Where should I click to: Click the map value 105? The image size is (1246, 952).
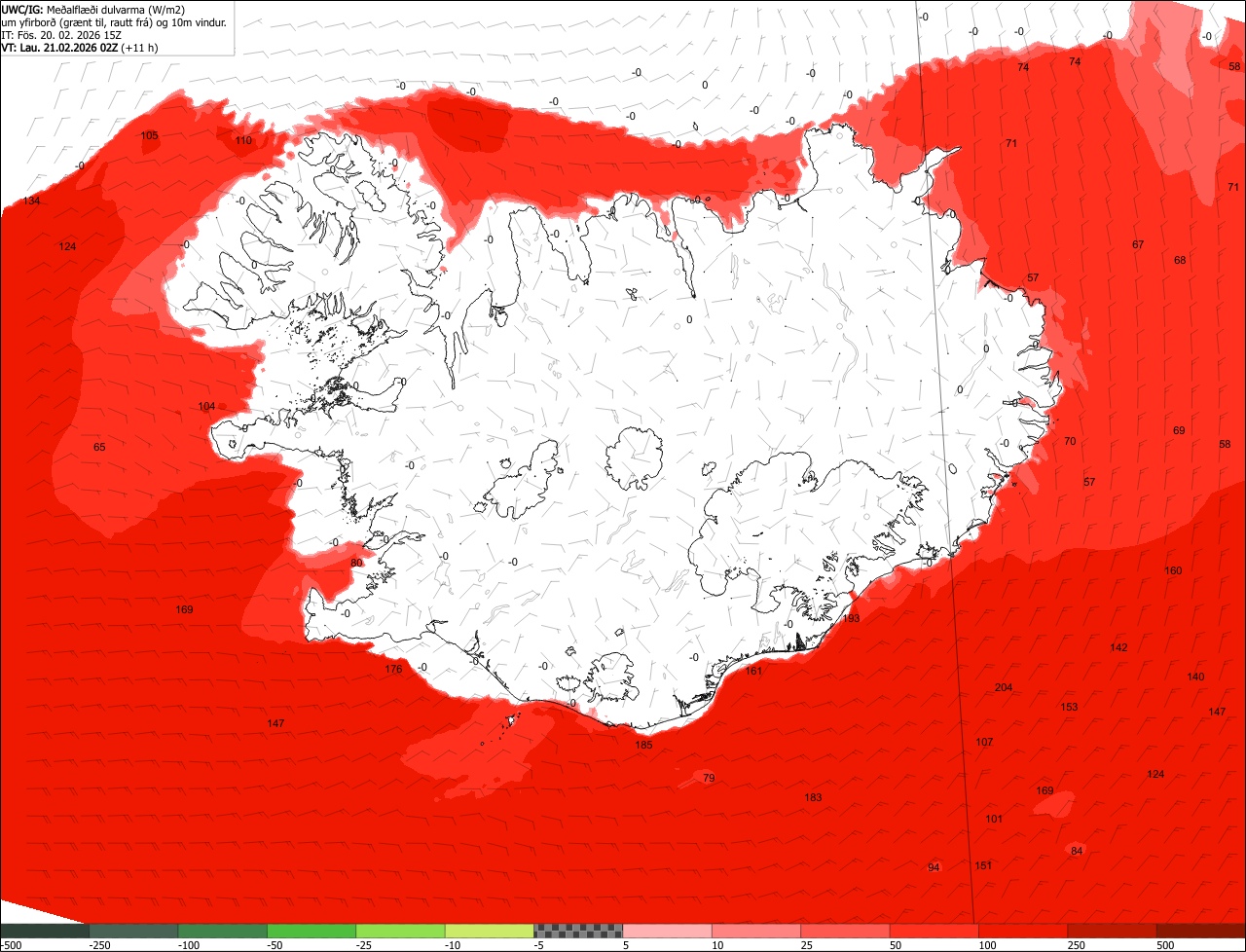[x=150, y=135]
